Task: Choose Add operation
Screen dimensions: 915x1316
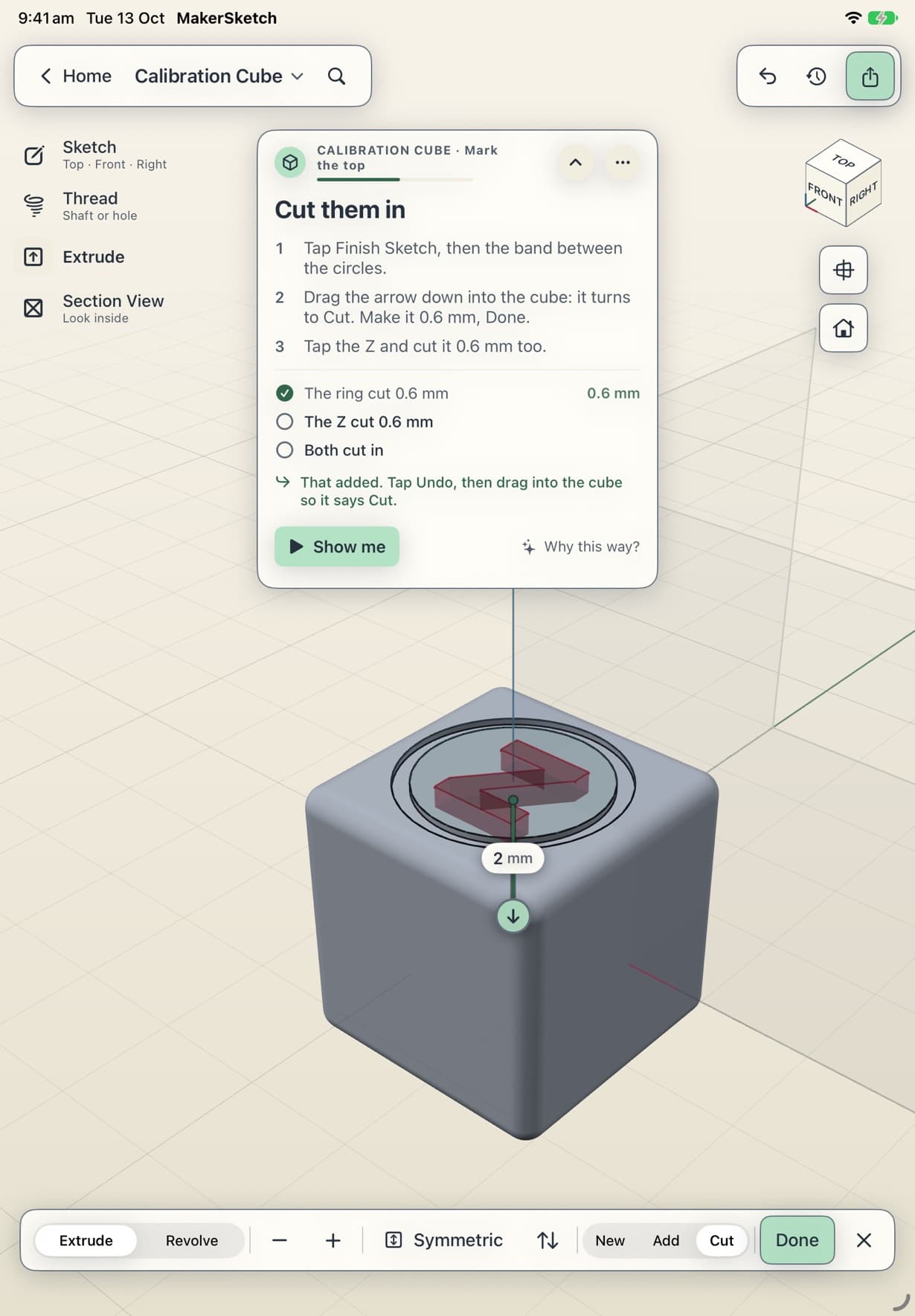Action: coord(666,1240)
